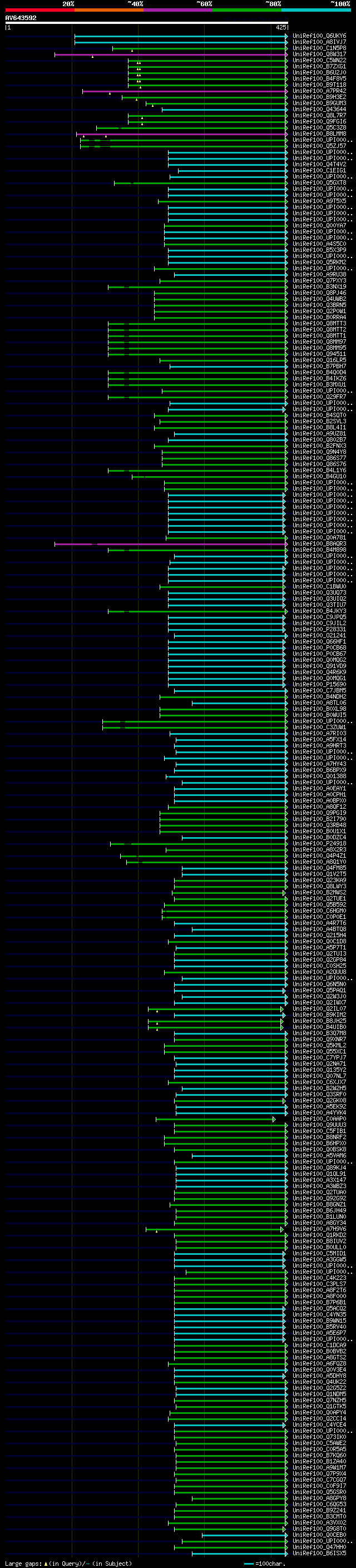
Task: Open hit UniRef100_B0RRA4
Action: coord(319,317)
